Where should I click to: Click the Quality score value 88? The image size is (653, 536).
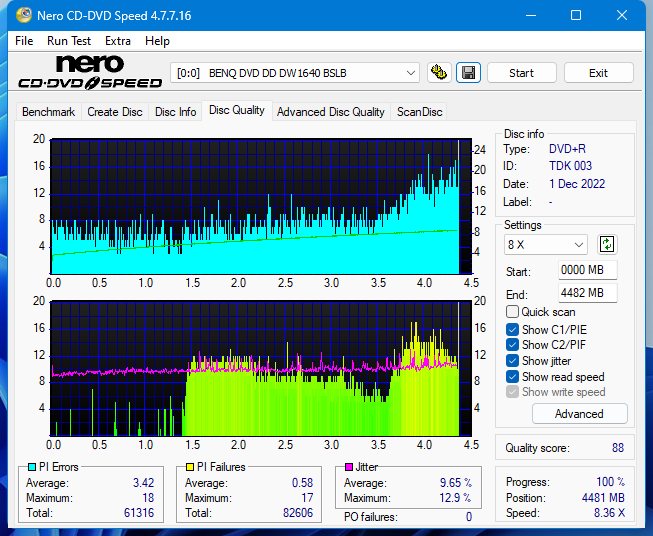point(618,448)
